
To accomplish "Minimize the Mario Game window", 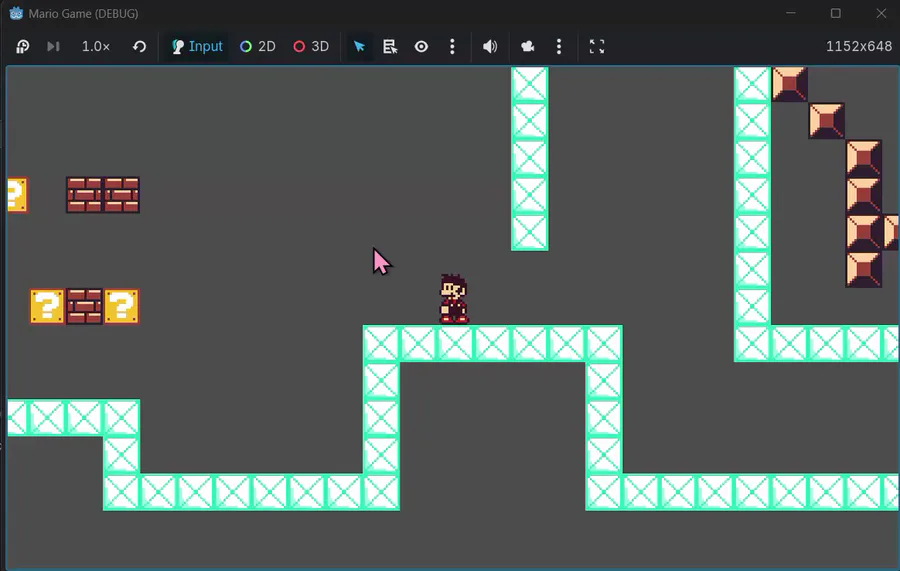I will pyautogui.click(x=791, y=13).
